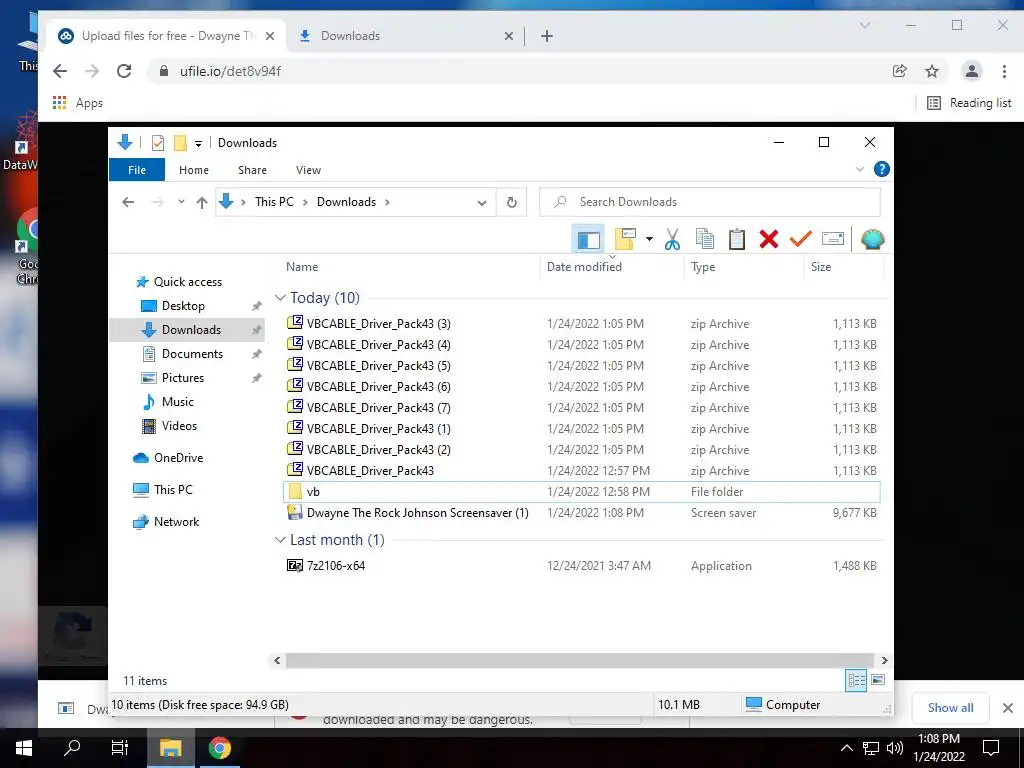Select Pictures in navigation pane
1024x768 pixels.
pos(183,378)
